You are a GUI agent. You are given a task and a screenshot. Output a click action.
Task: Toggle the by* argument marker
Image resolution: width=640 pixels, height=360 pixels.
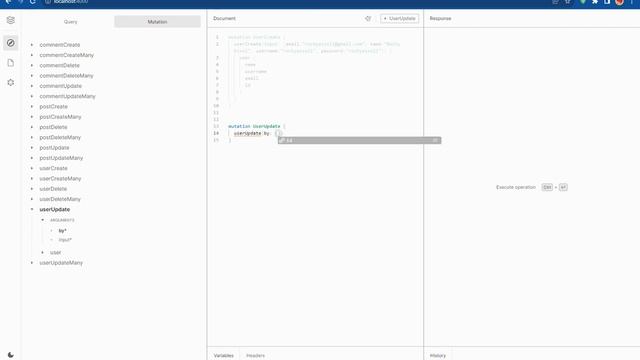coord(52,231)
